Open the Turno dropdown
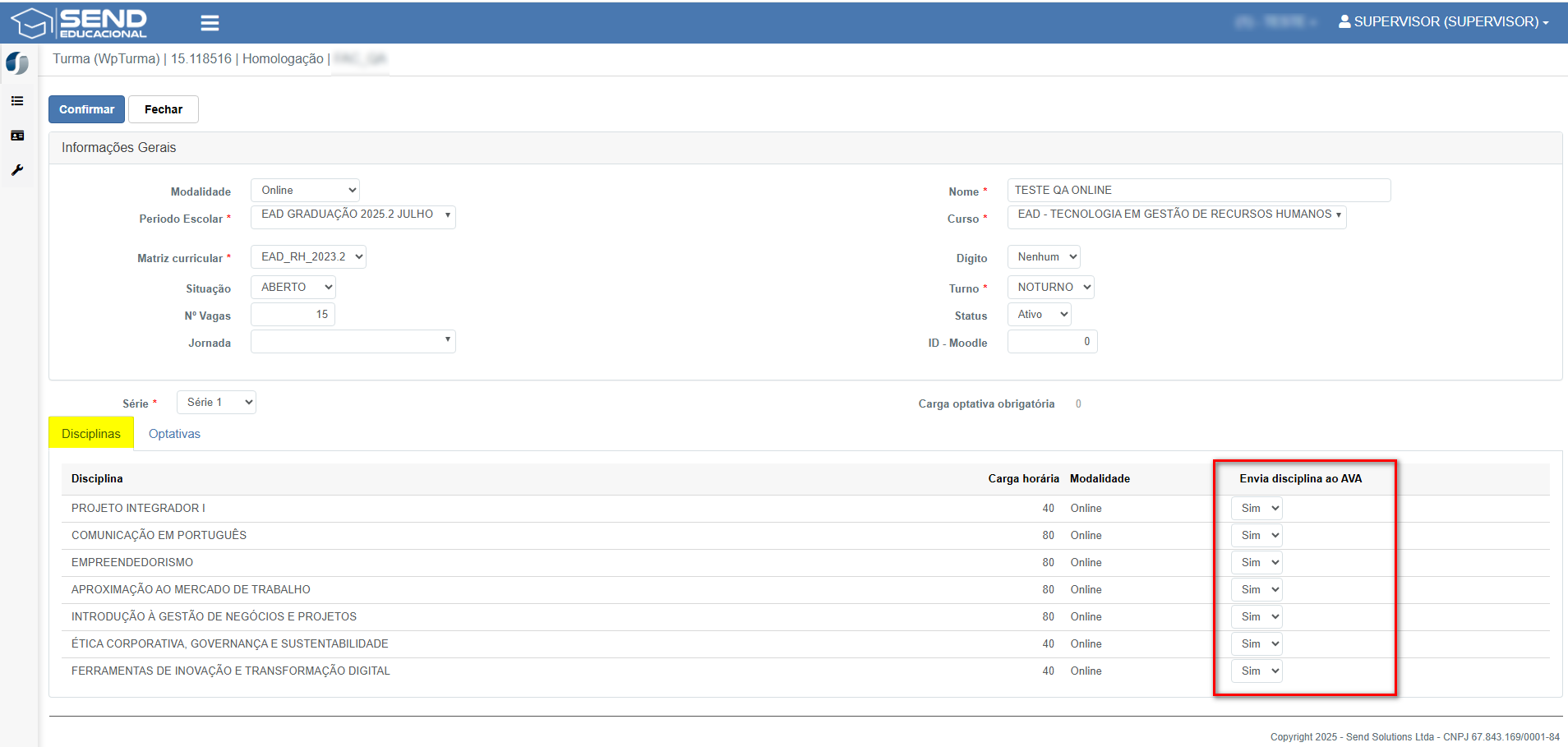The image size is (1568, 747). click(x=1050, y=288)
